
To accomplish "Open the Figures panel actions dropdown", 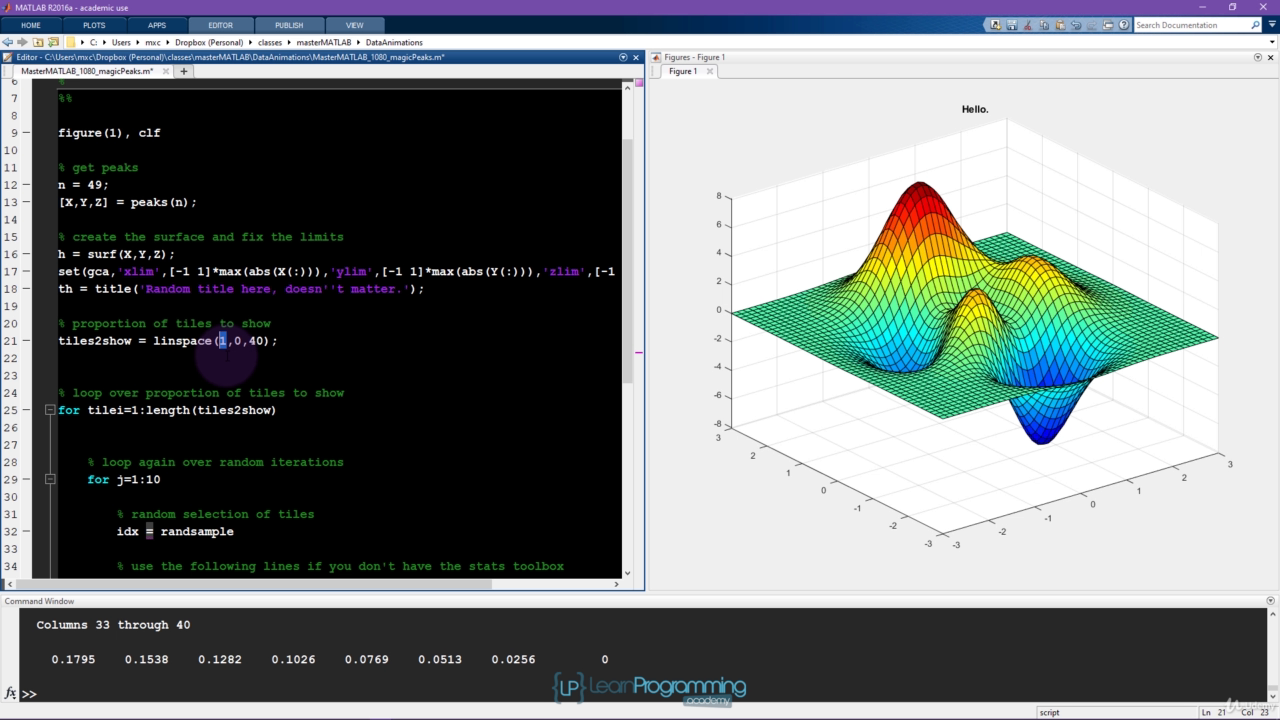I will pyautogui.click(x=1258, y=57).
